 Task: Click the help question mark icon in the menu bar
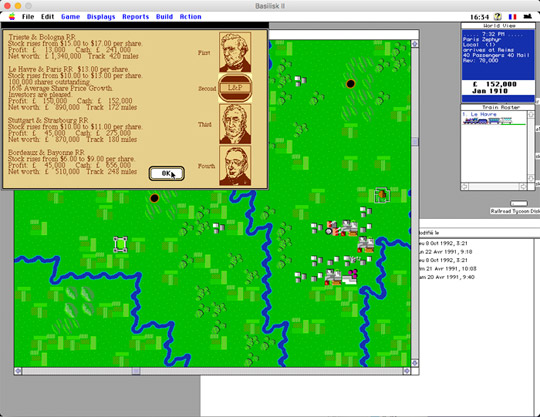tap(497, 17)
